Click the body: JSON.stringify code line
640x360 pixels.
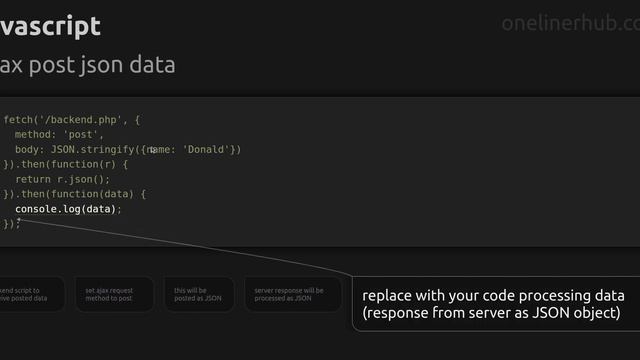point(128,150)
